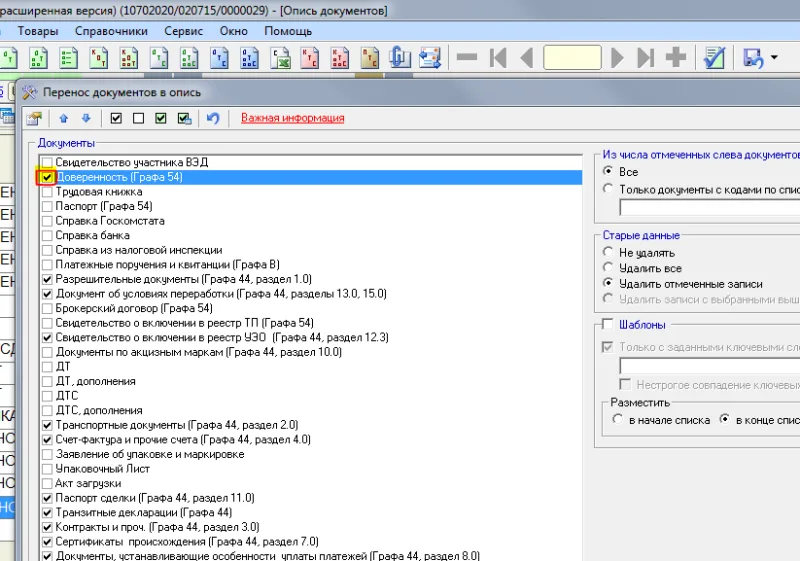
Task: Click the document codes text field
Action: (710, 208)
